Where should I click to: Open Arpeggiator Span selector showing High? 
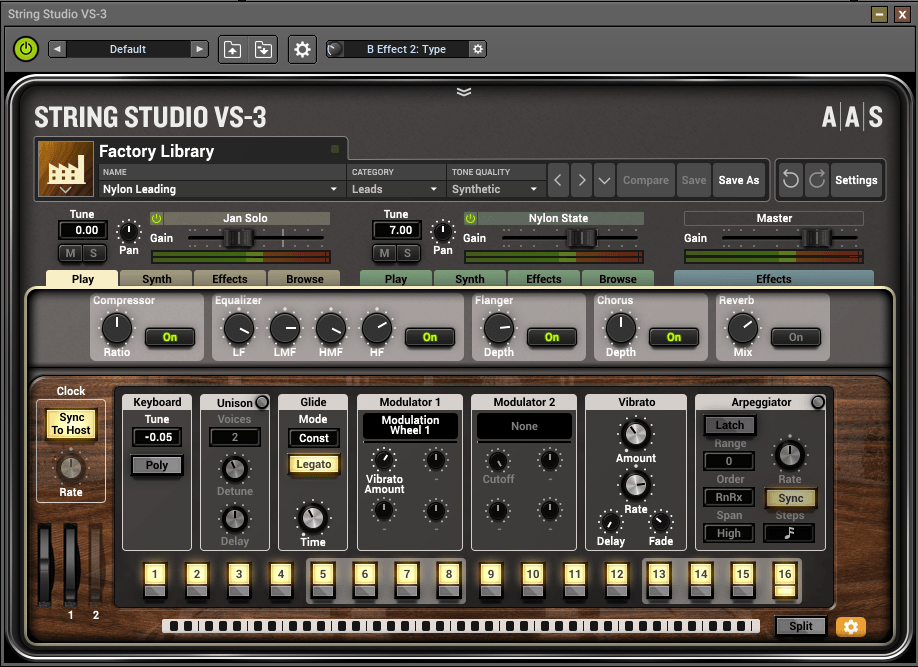[x=729, y=533]
